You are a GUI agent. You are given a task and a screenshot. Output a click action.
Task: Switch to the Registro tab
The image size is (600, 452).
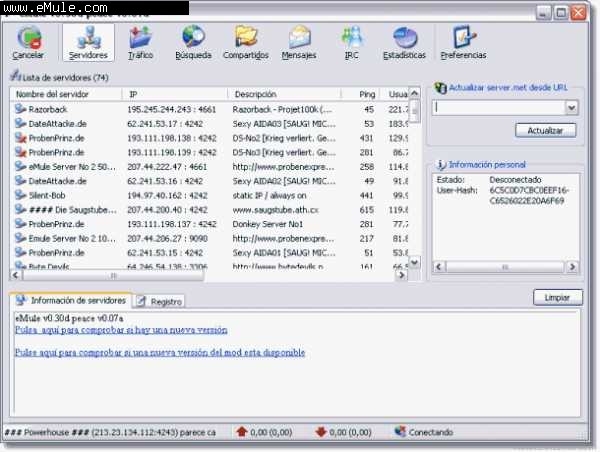coord(159,302)
